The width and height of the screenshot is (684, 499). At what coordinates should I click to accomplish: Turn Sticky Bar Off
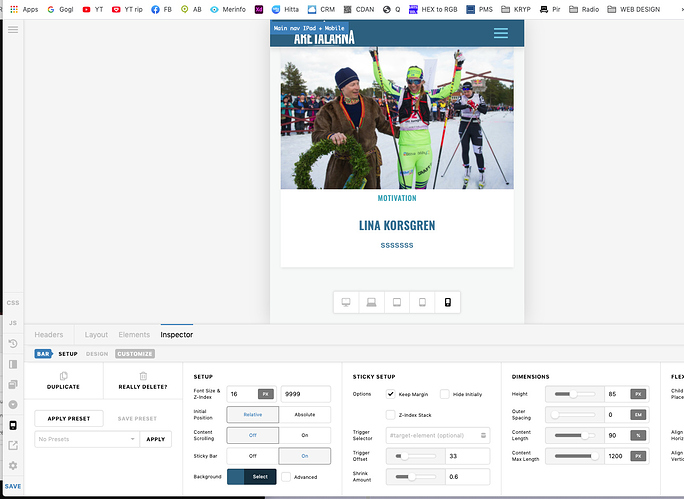click(x=253, y=456)
